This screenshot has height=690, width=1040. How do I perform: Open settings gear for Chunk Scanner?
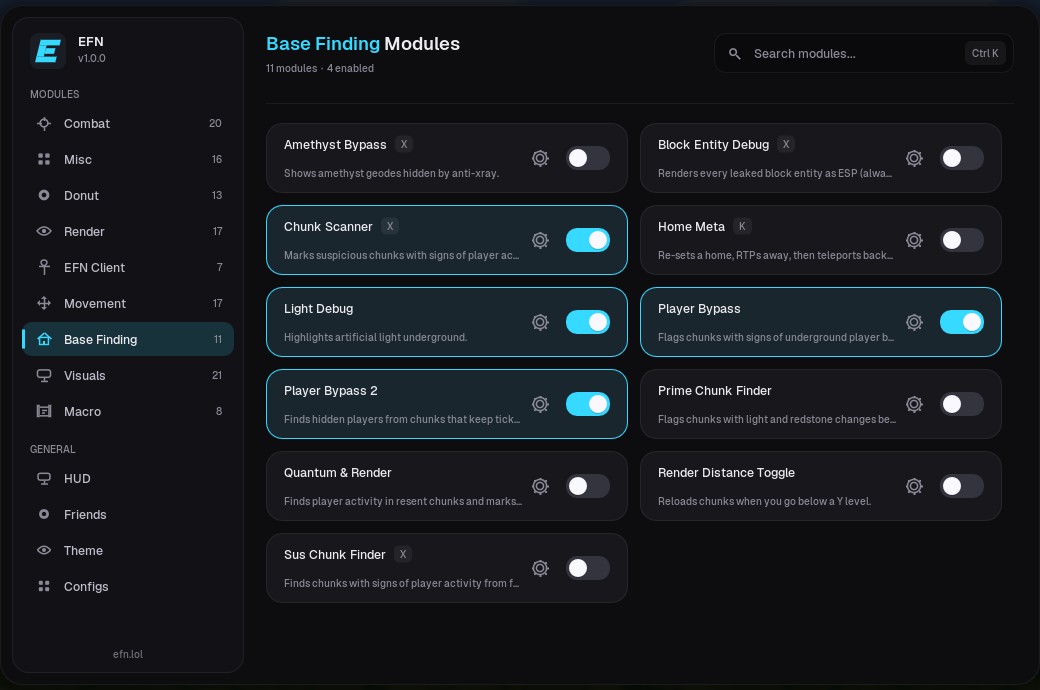click(x=541, y=240)
